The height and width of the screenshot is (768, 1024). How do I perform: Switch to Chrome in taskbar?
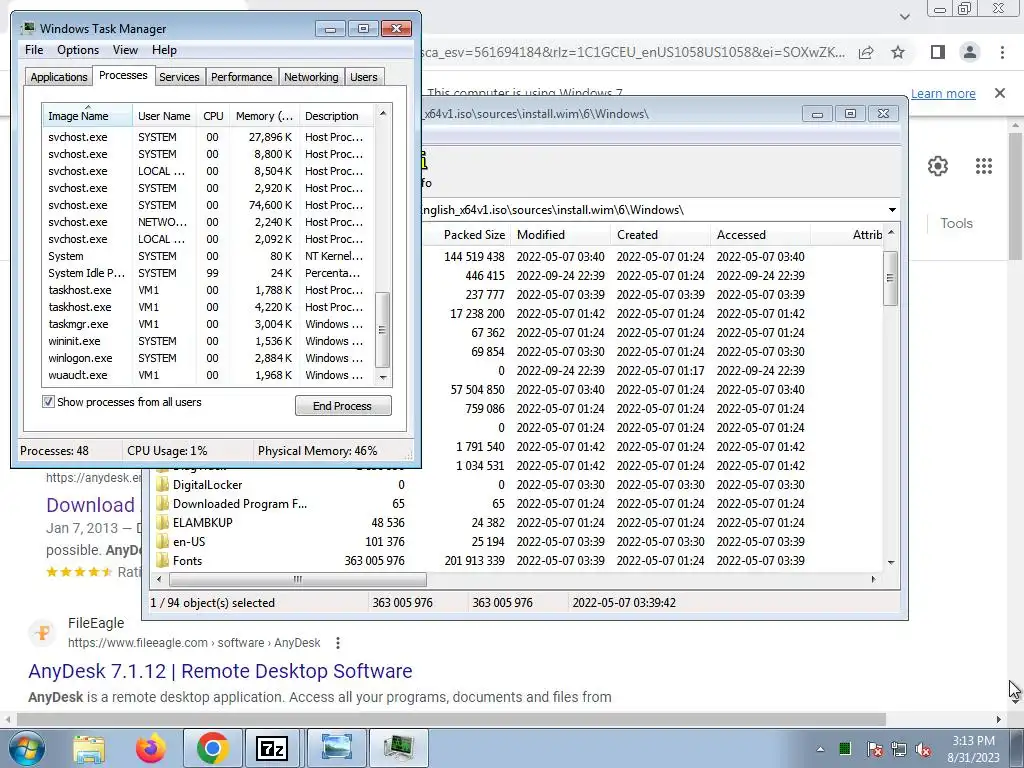(212, 748)
